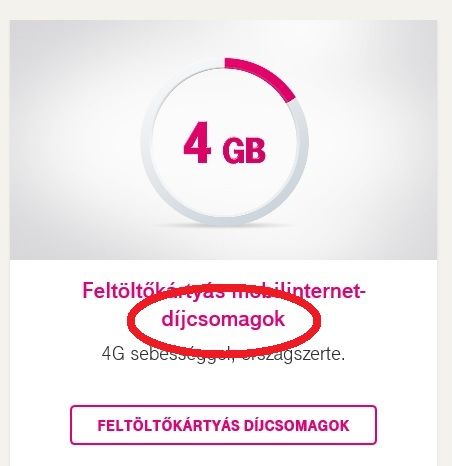Click the 4G text in the subtitle
Screen dimensions: 452x466
pos(113,354)
